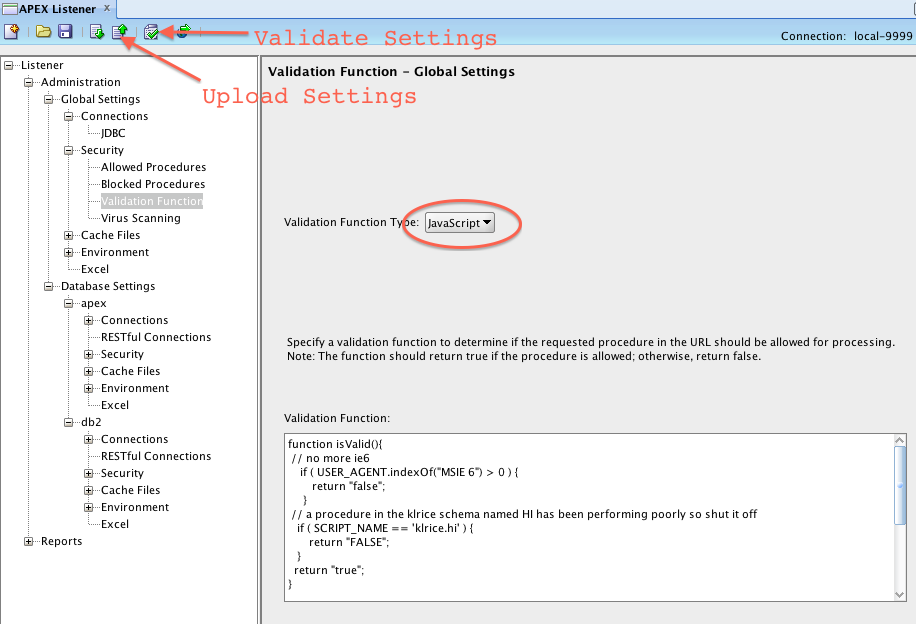Select the Administration label

click(81, 82)
